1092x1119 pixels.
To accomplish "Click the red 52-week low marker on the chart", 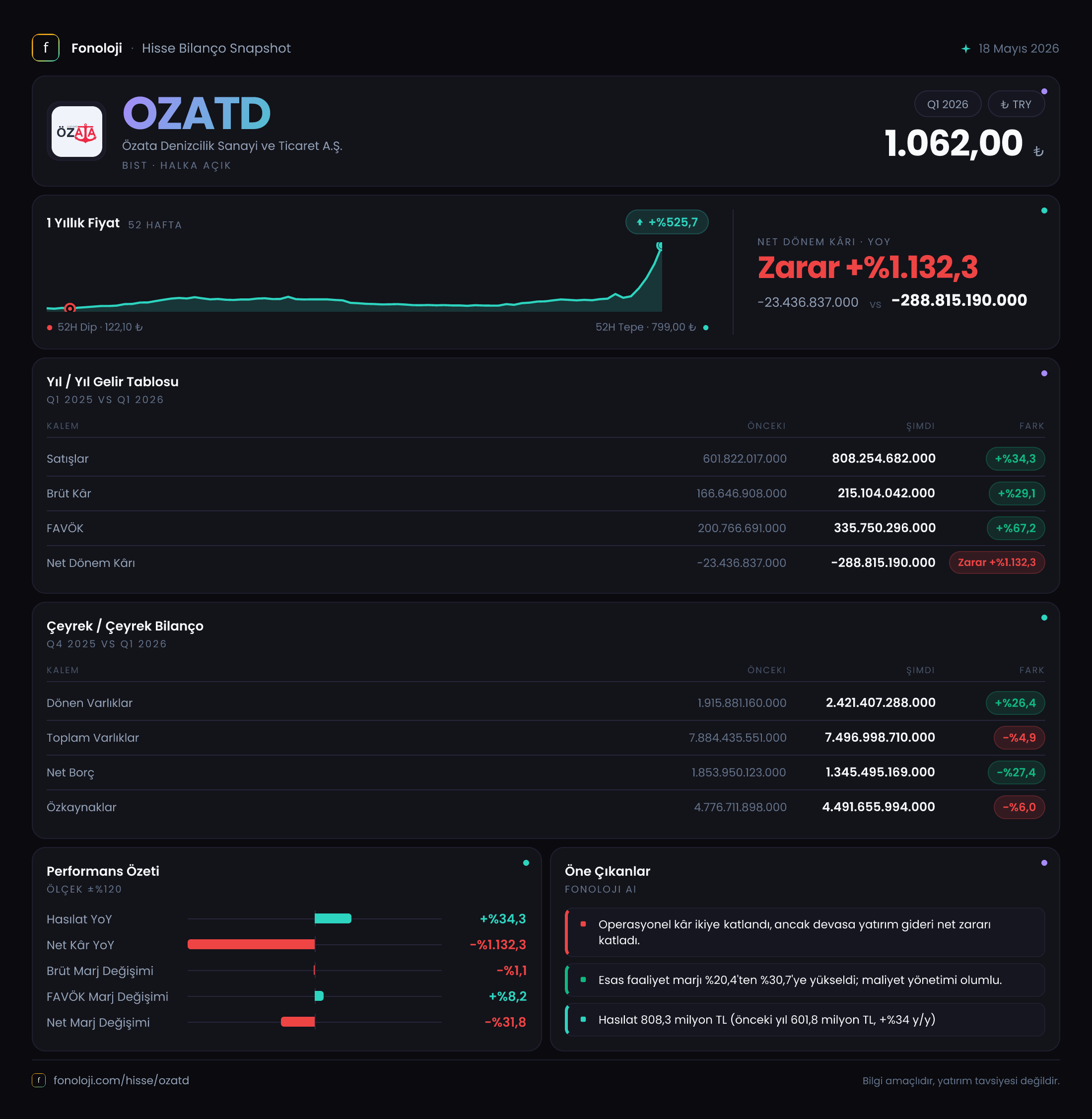I will 70,308.
